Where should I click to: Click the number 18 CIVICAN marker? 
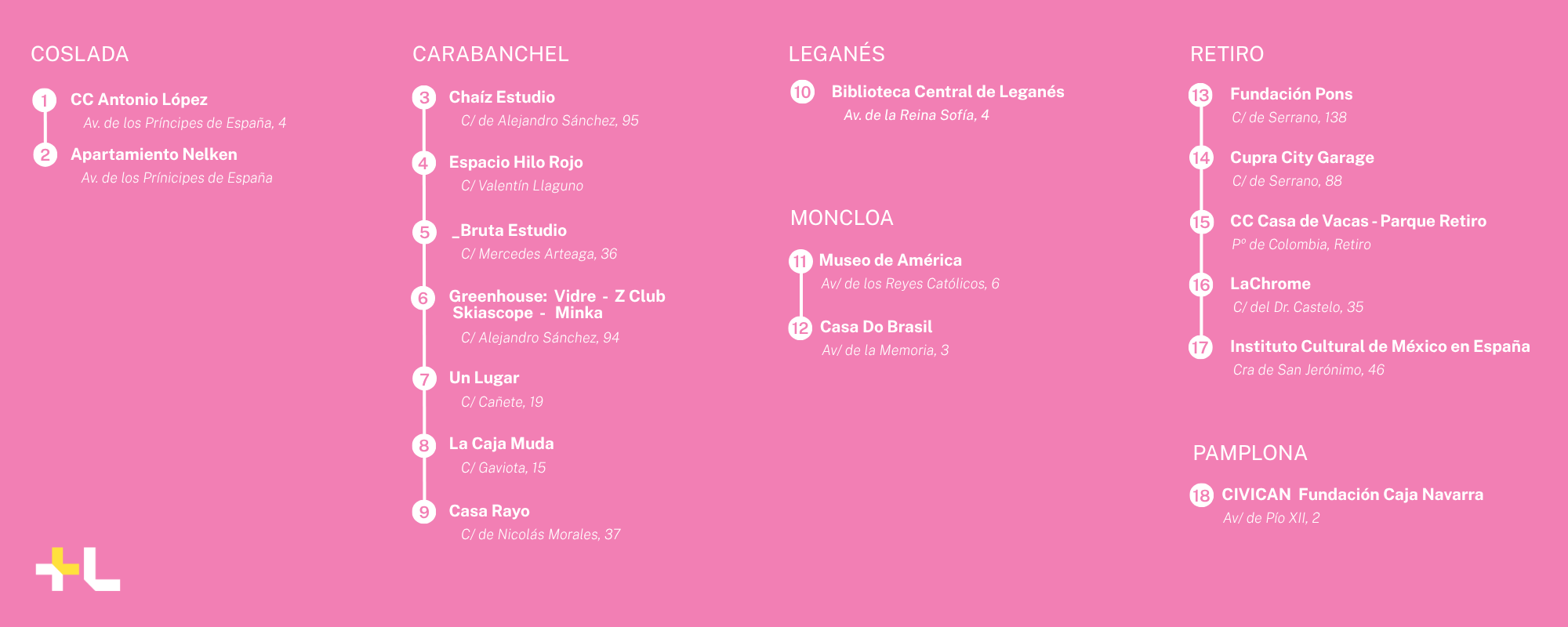pos(1200,495)
